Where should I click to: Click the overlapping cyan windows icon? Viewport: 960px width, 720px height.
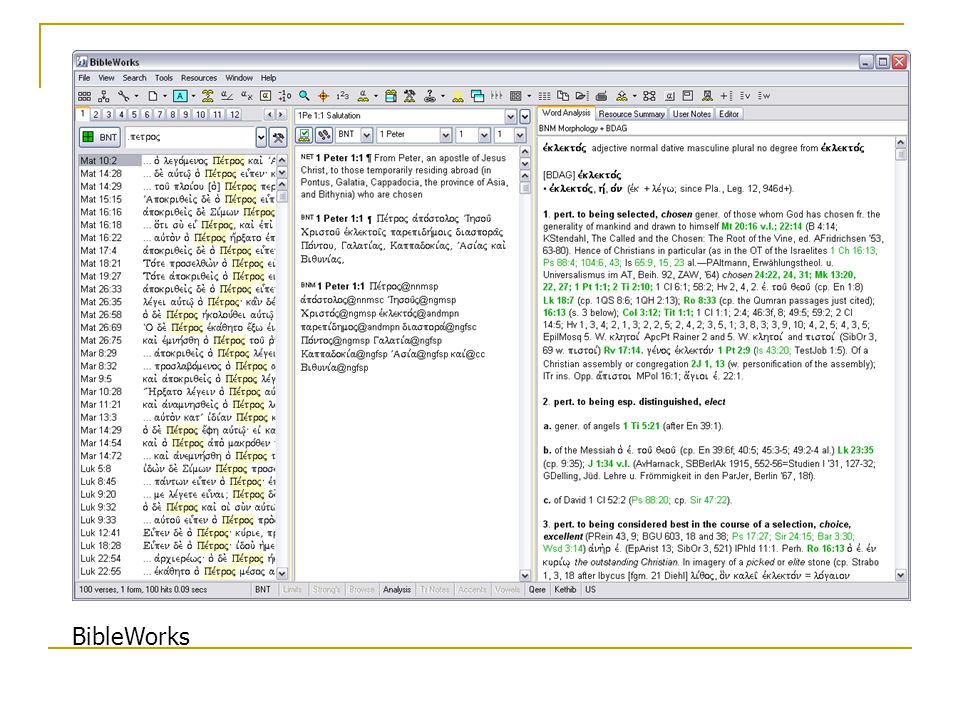(x=478, y=96)
